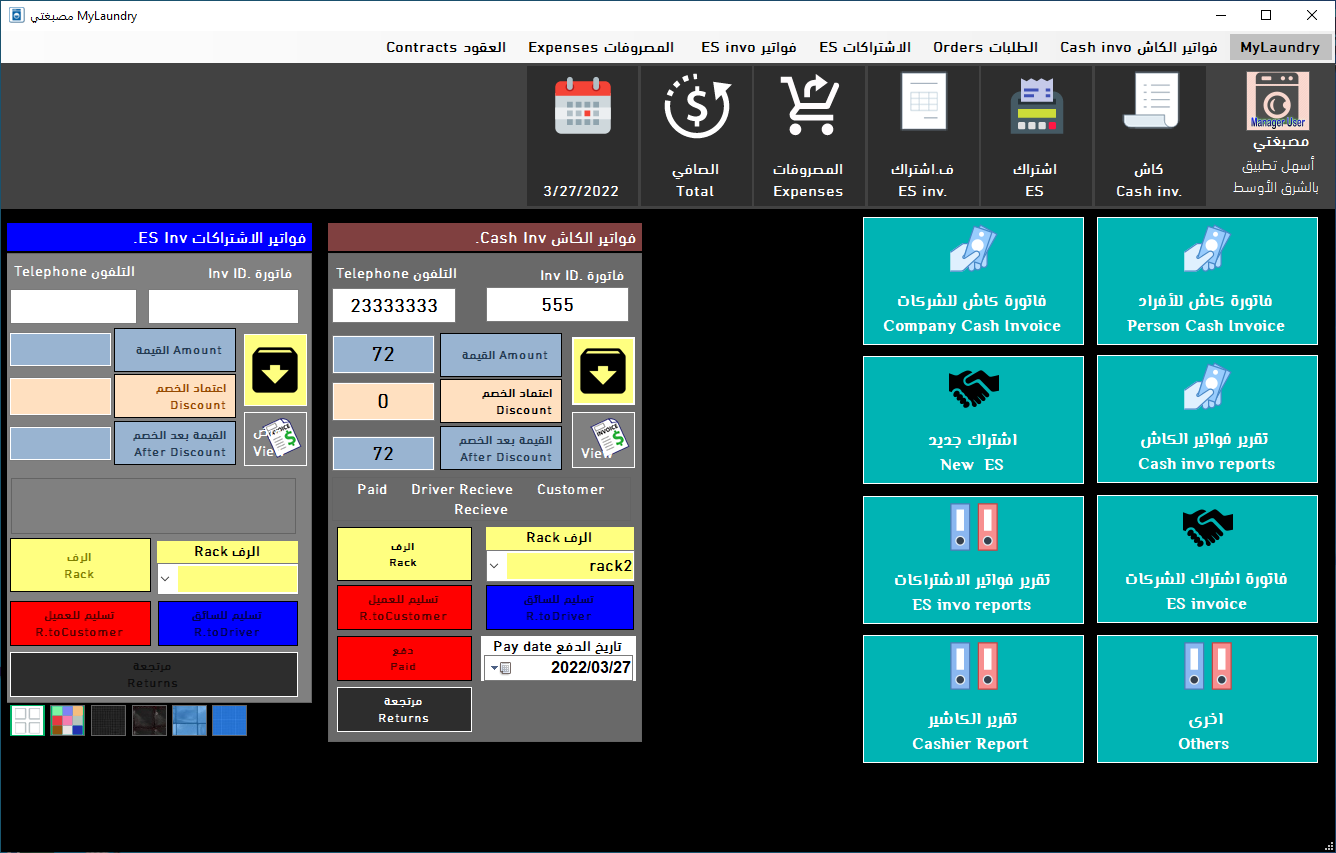
Task: Open the Expenses menu
Action: (601, 47)
